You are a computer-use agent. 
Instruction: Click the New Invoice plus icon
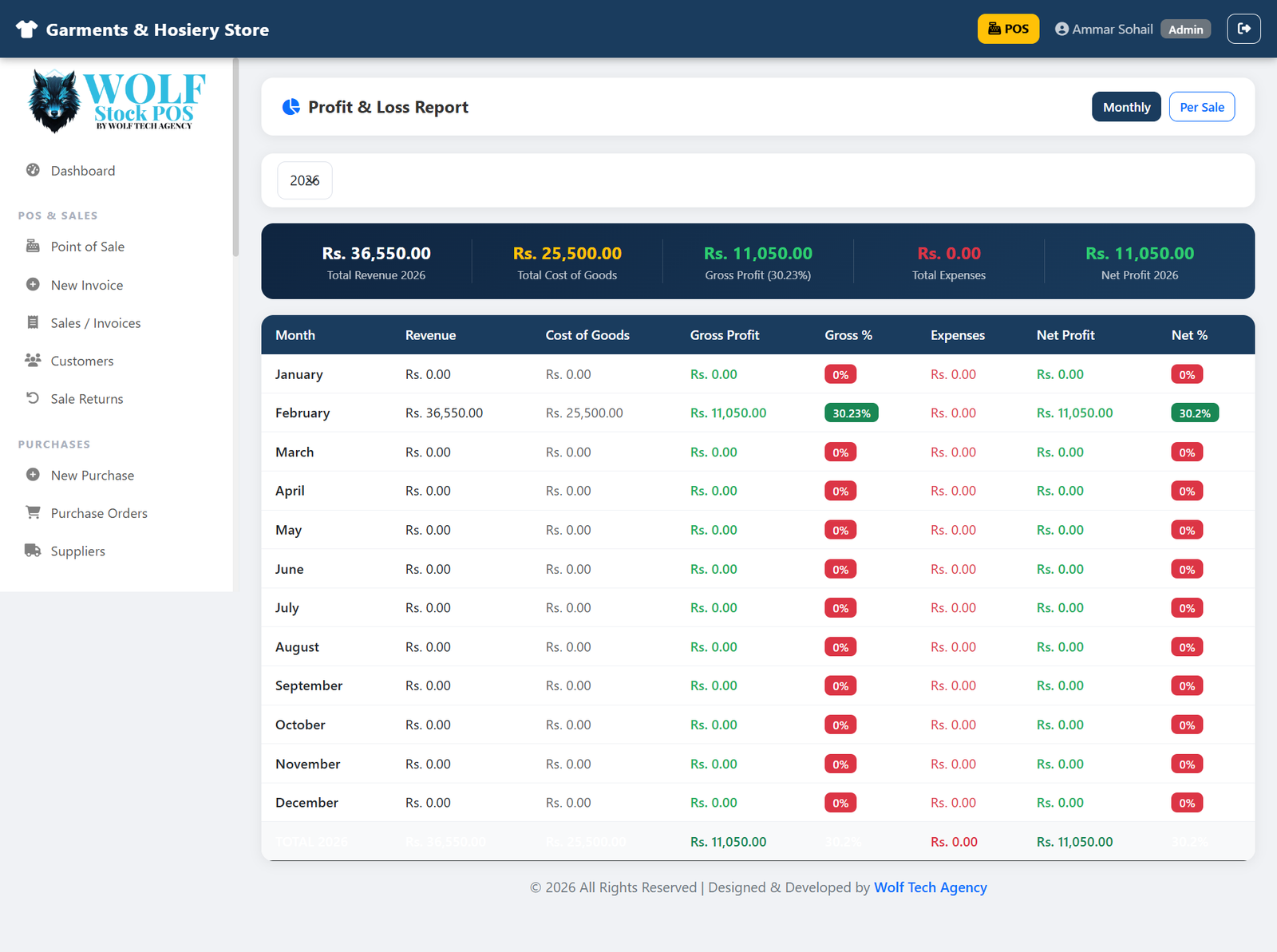[33, 284]
